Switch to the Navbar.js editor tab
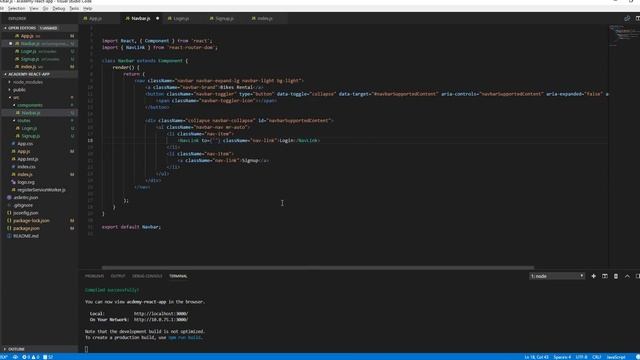 pyautogui.click(x=141, y=18)
